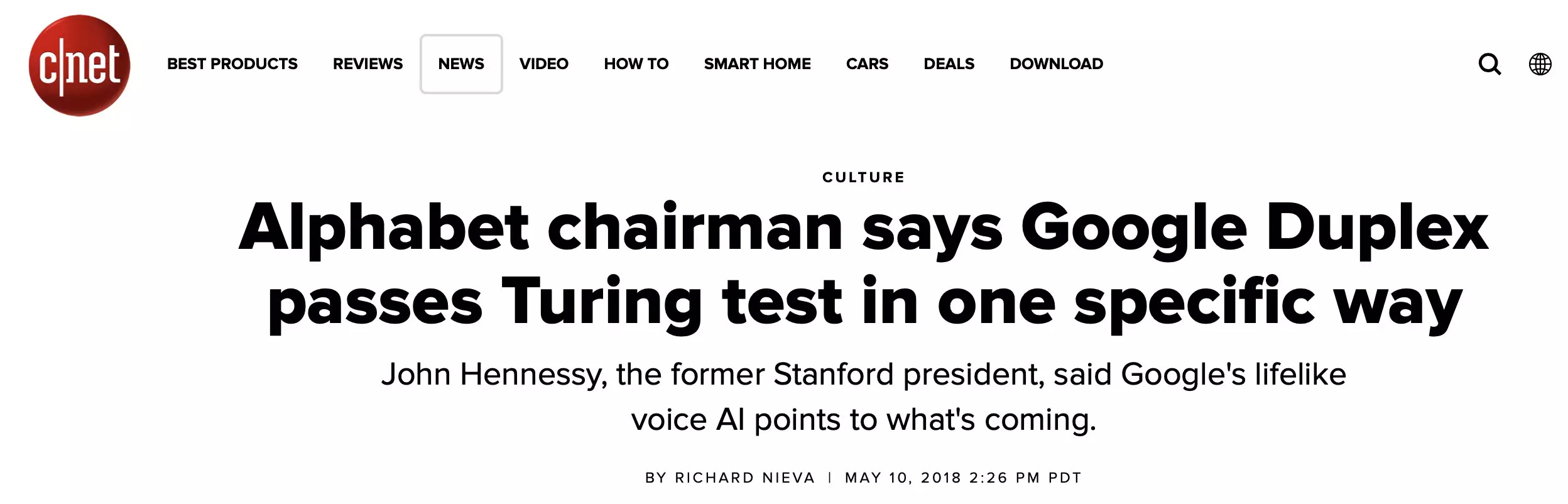Viewport: 1568px width, 504px height.
Task: Open the Best Products menu
Action: 232,64
